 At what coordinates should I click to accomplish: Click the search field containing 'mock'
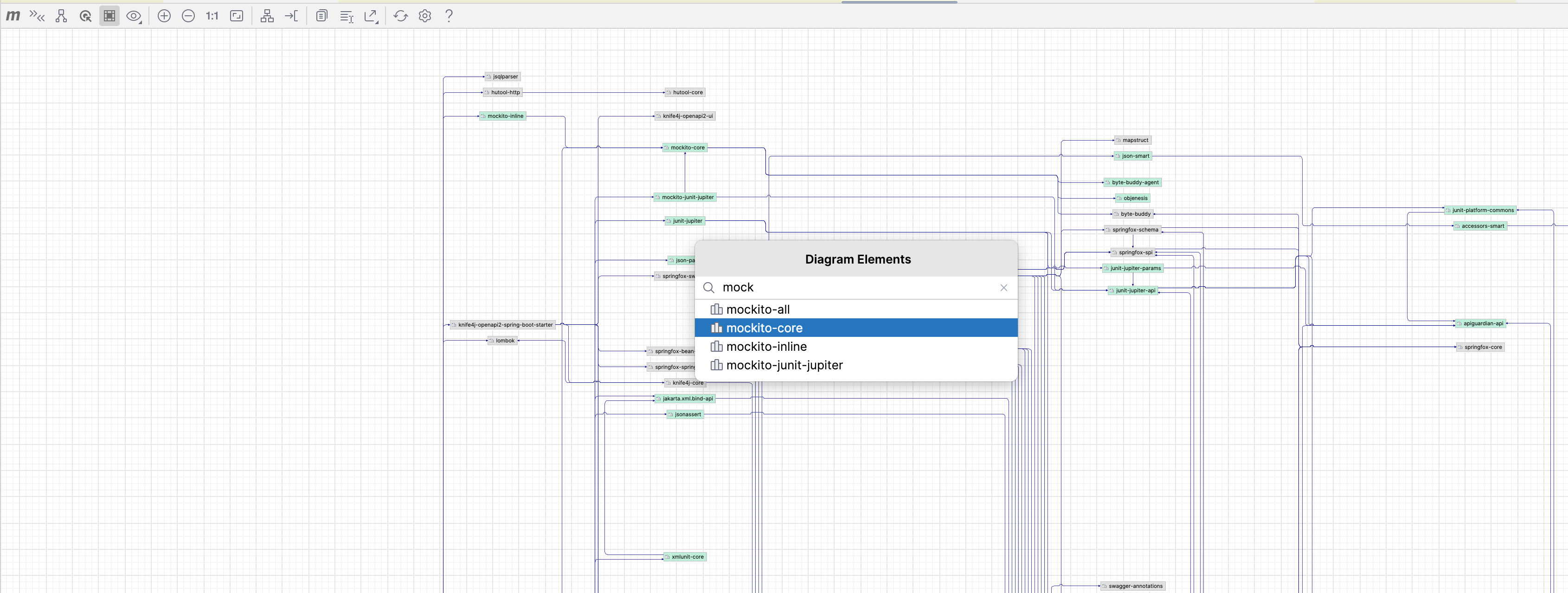(x=856, y=287)
